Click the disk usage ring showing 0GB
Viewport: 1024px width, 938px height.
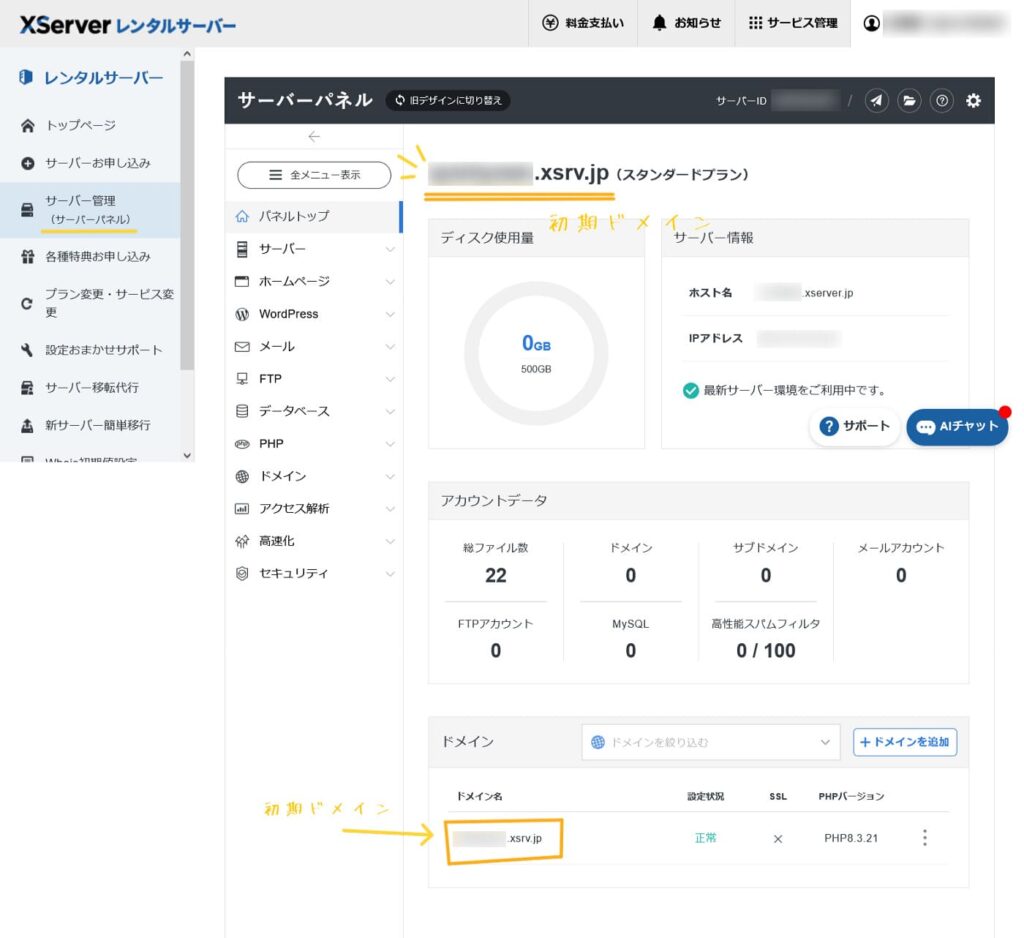[x=536, y=353]
